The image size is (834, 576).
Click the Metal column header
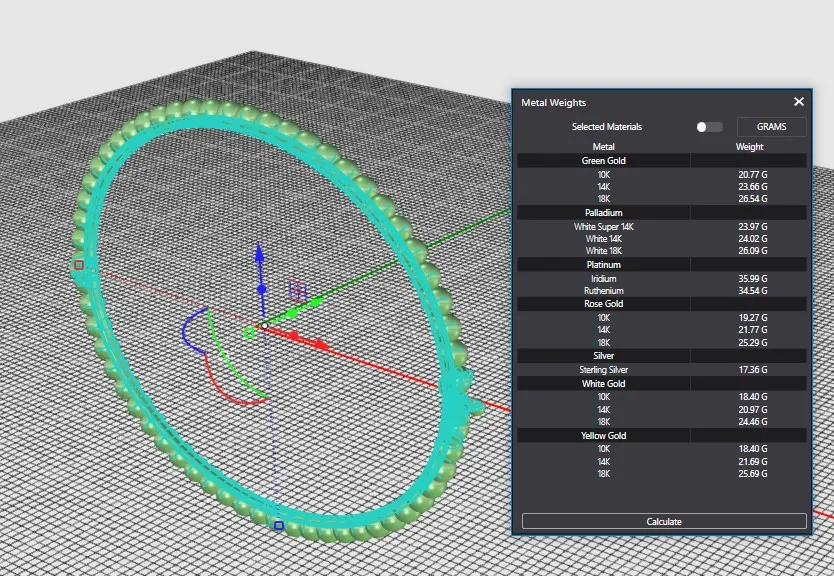coord(604,147)
